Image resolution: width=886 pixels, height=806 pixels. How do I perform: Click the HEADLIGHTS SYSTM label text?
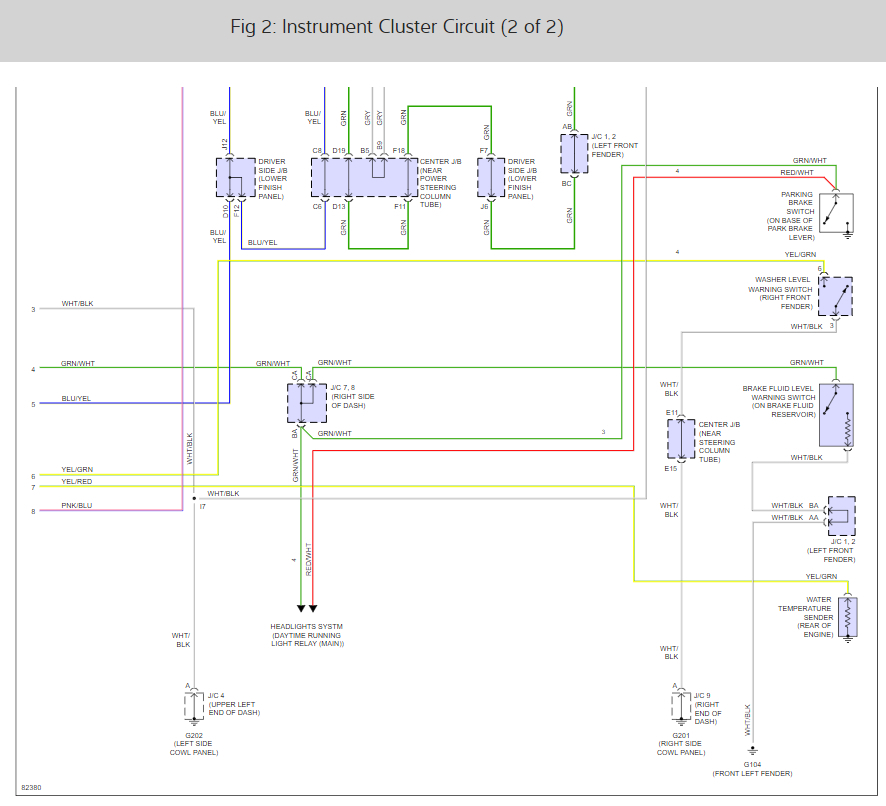(x=306, y=627)
